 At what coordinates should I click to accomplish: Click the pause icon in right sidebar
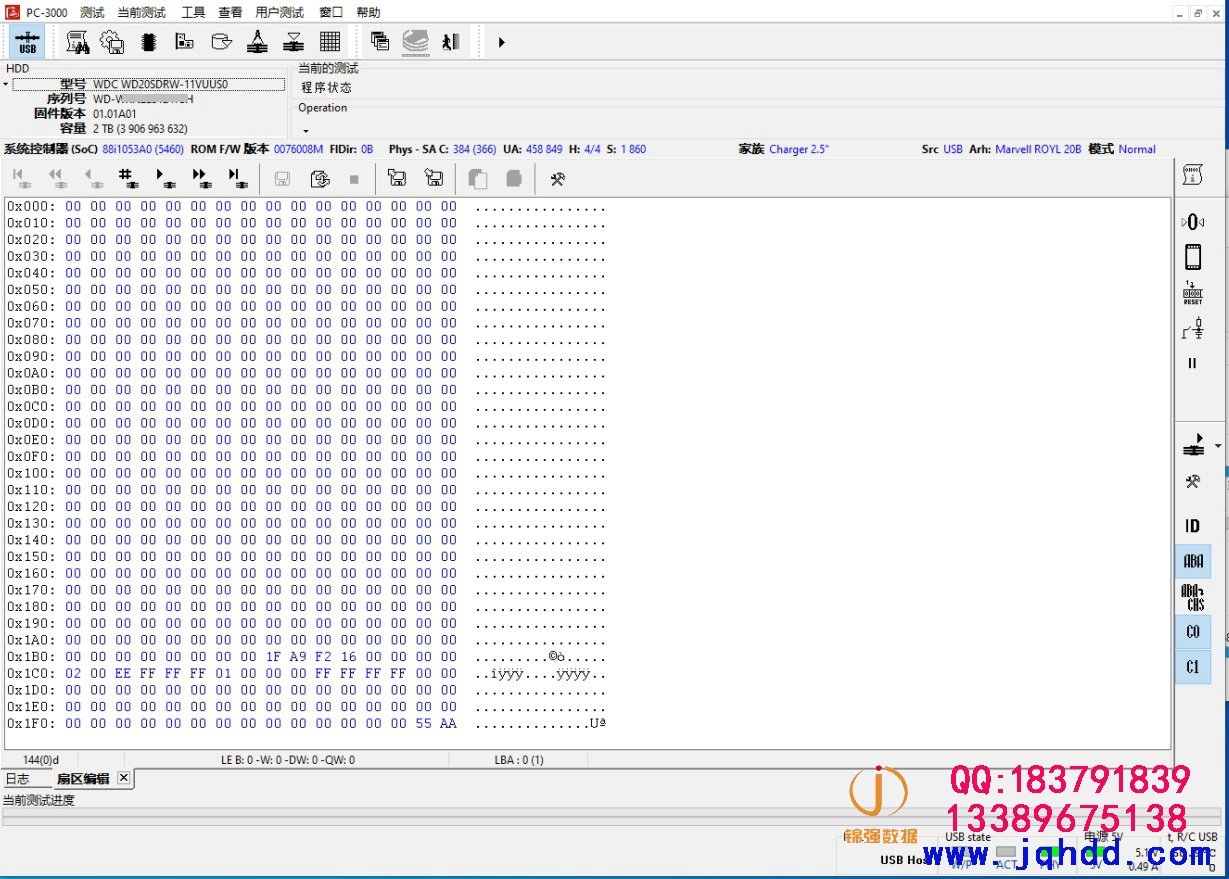tap(1192, 363)
